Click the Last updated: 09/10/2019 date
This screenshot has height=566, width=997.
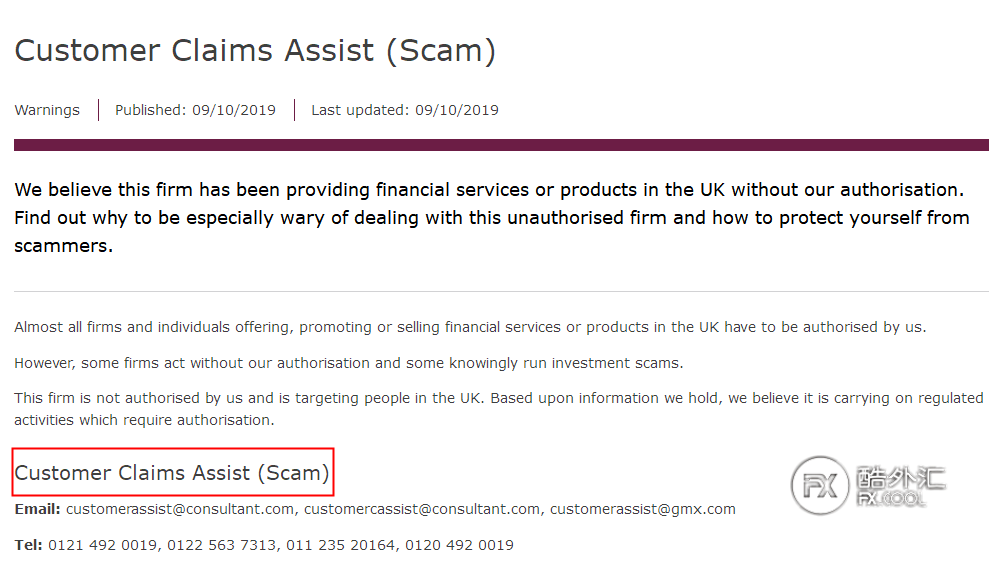pos(405,110)
